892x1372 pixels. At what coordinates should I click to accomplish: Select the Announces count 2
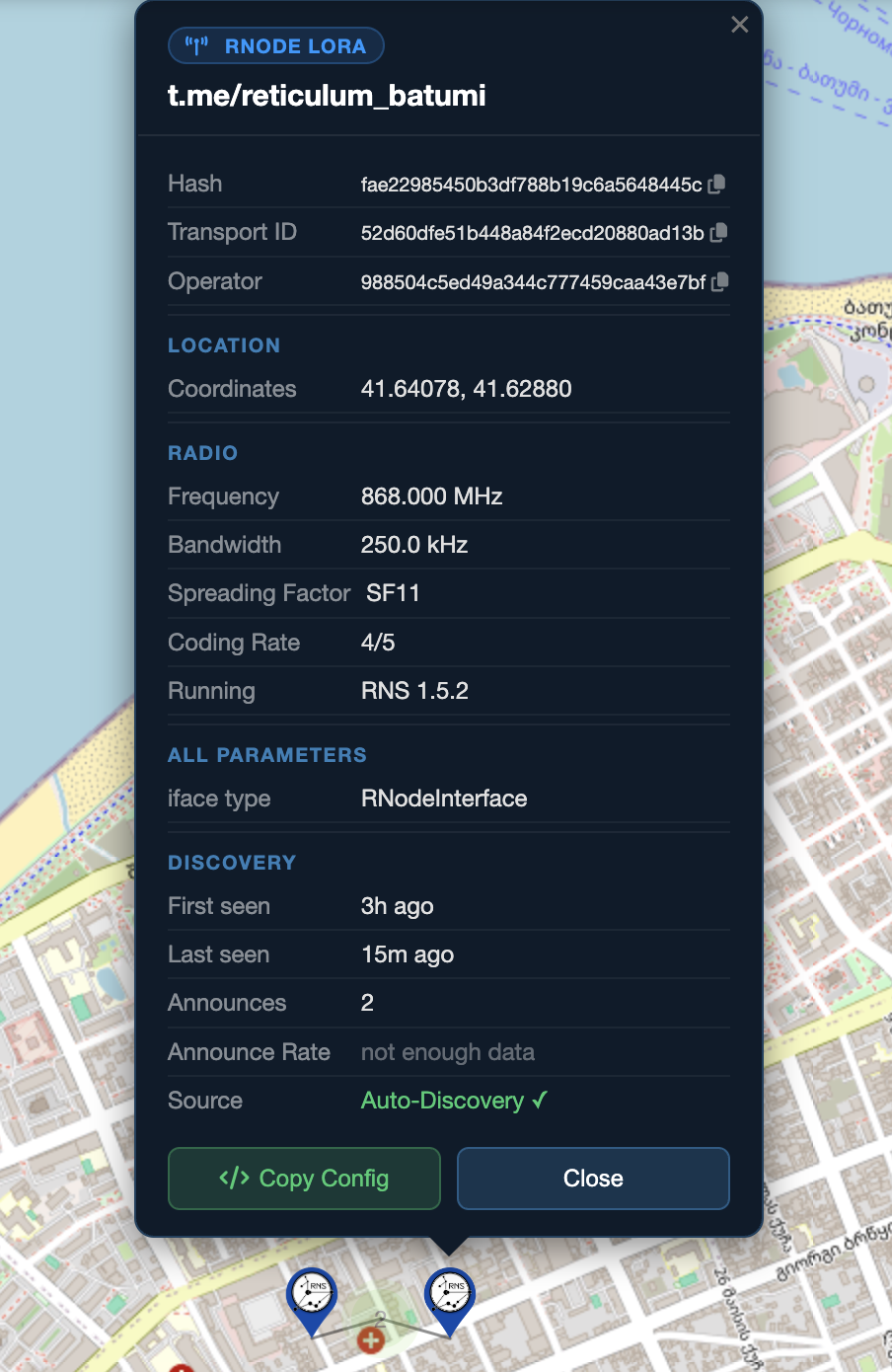[367, 1003]
